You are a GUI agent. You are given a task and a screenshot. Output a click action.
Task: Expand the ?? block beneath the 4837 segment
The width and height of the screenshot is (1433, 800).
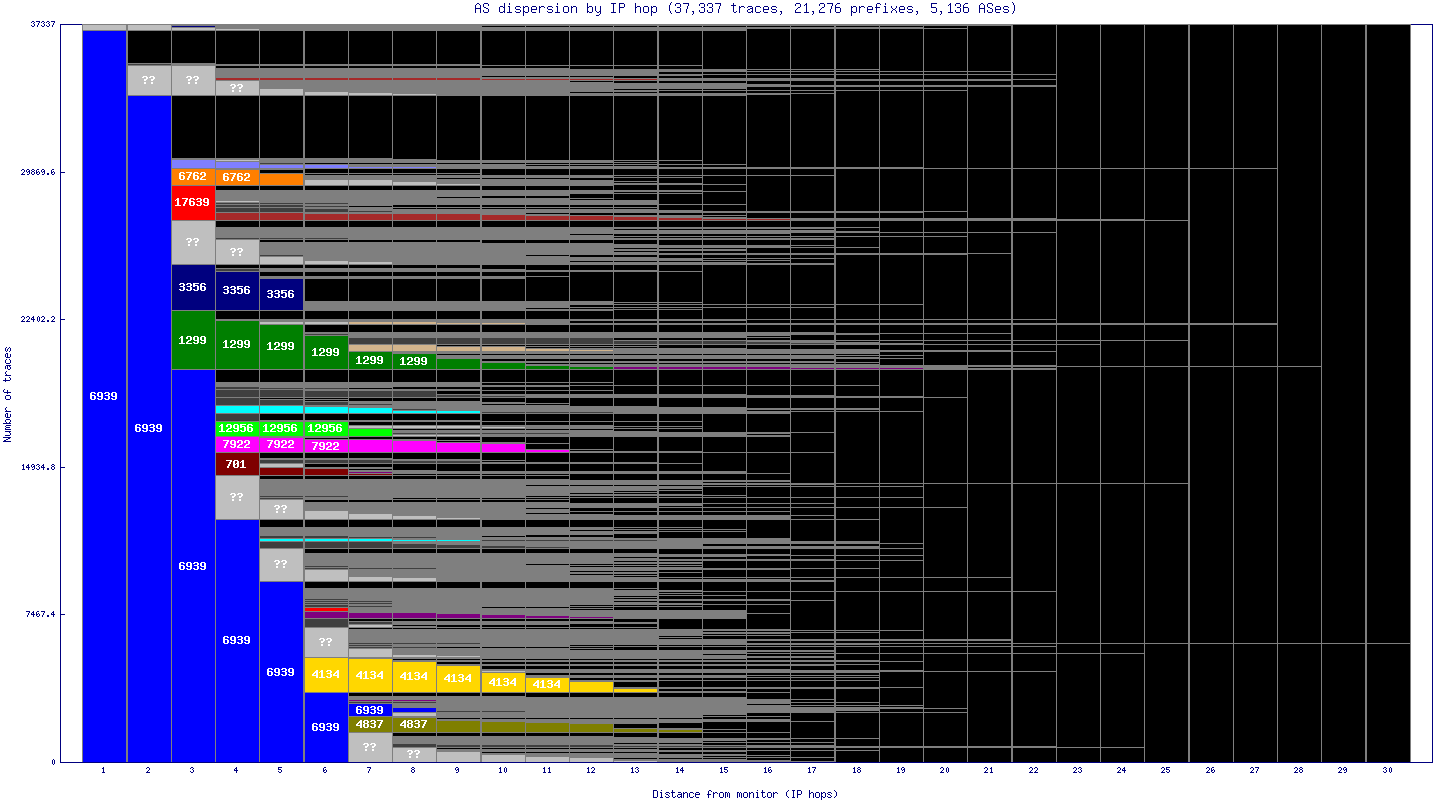[368, 747]
